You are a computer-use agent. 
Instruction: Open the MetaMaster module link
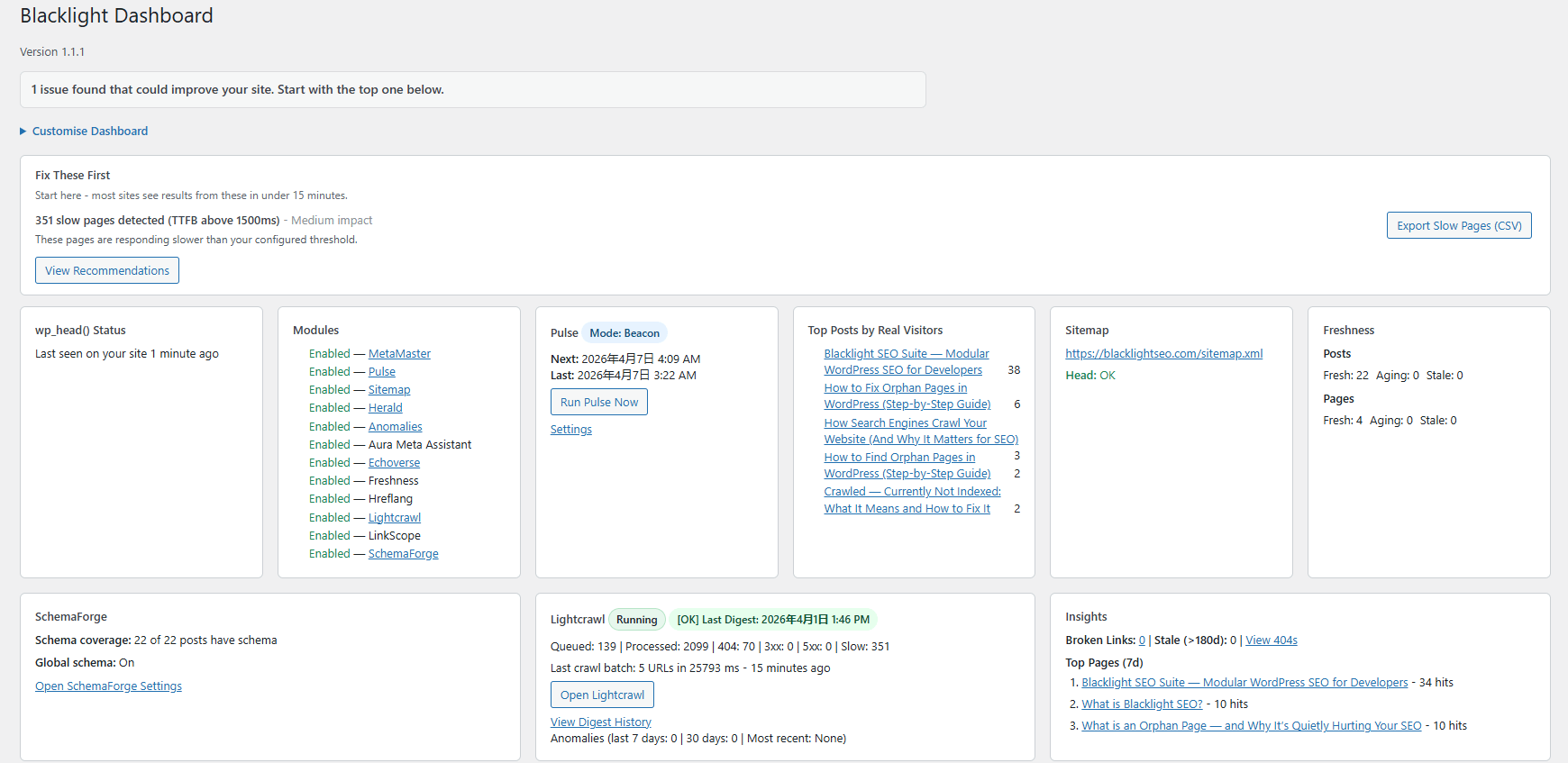399,354
